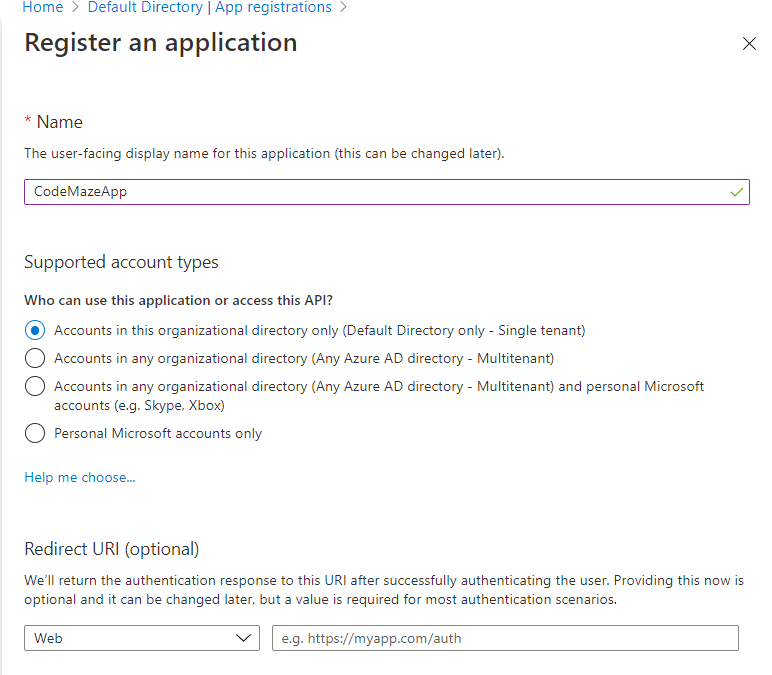Choose Multitenant and personal Microsoft accounts option

(x=35, y=386)
